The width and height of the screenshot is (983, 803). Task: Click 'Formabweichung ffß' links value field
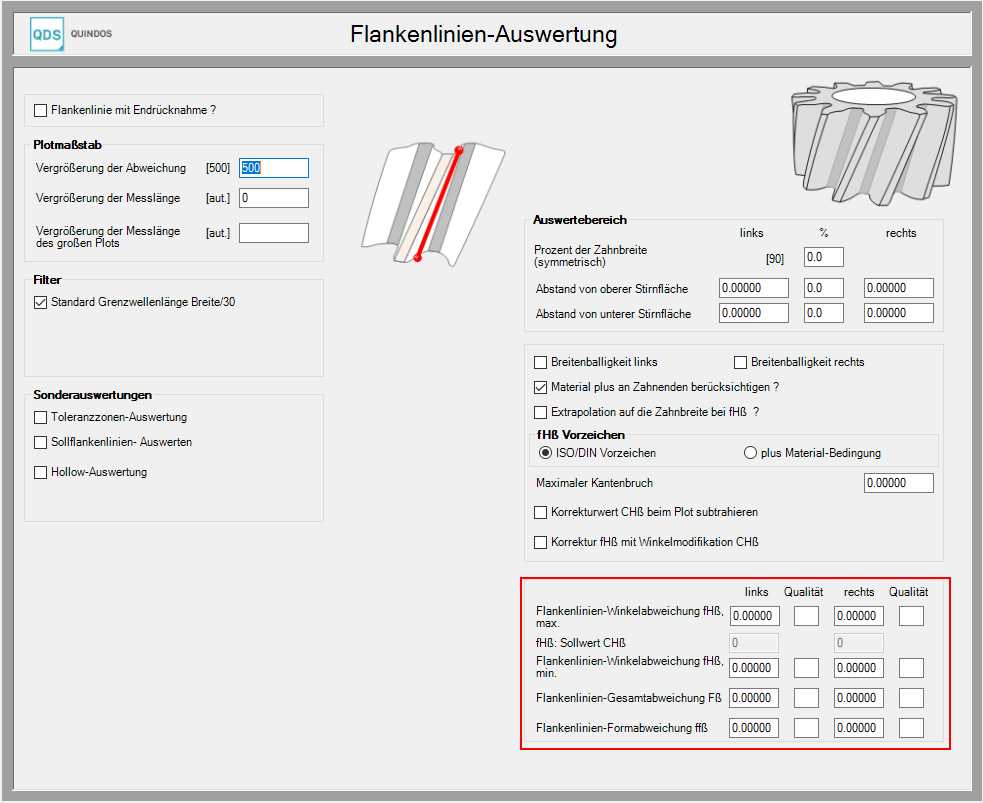[755, 728]
